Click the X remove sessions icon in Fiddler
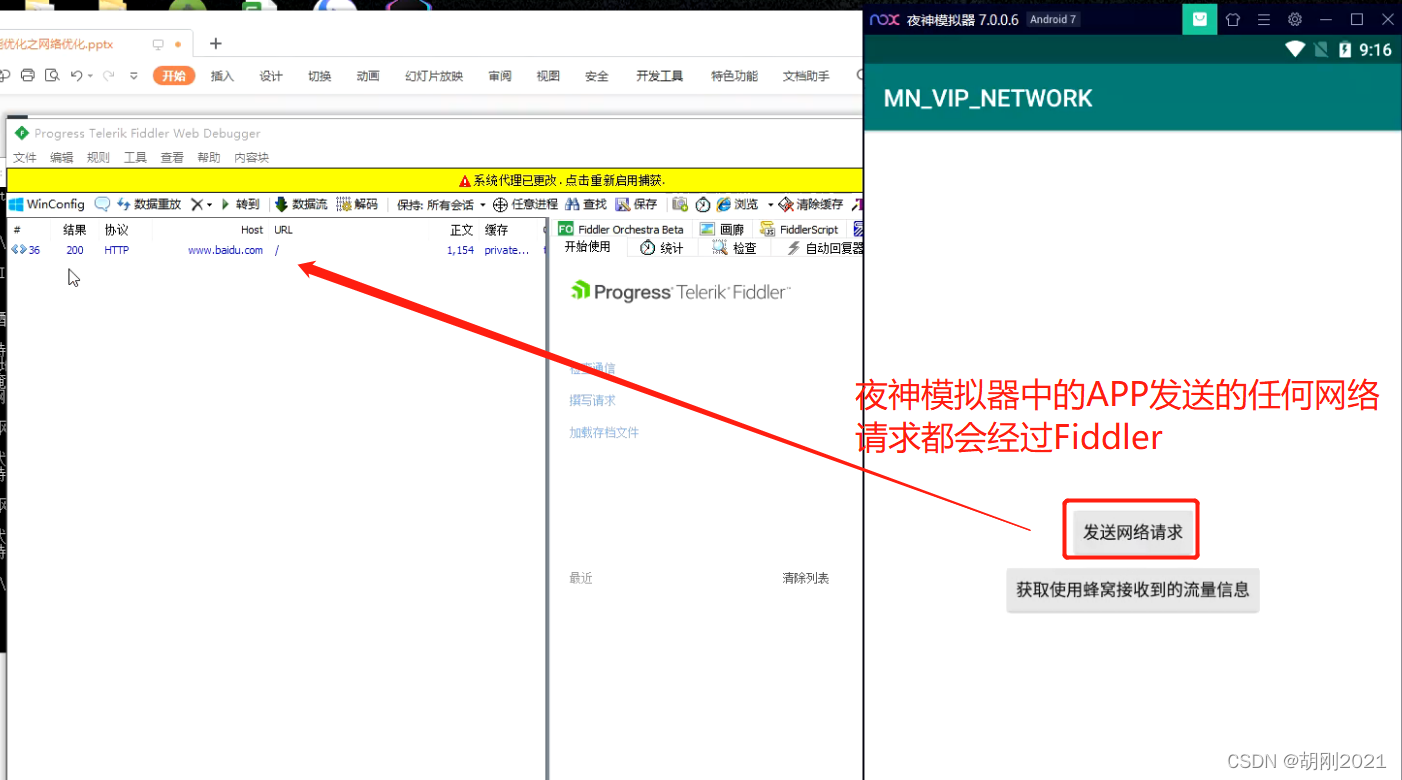This screenshot has height=780, width=1402. click(196, 204)
